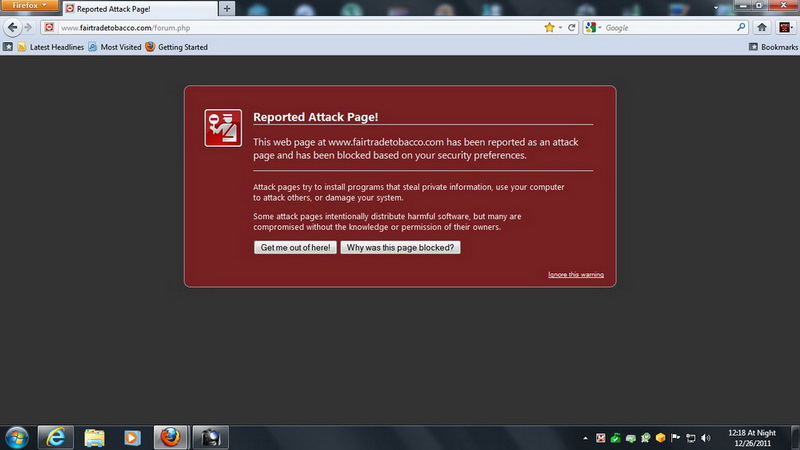
Task: Click the yellow cube tray icon
Action: tap(661, 438)
